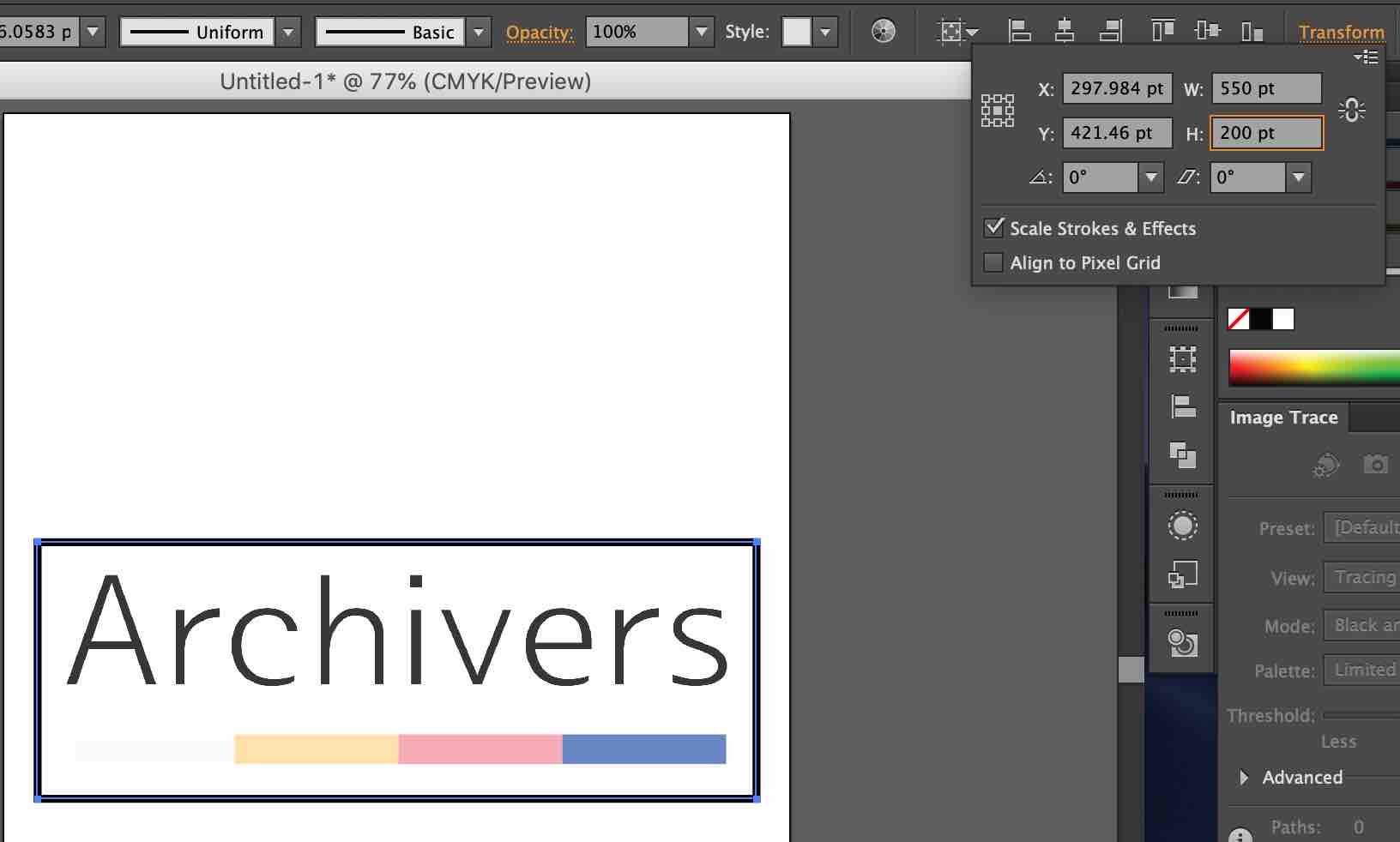Viewport: 1400px width, 842px height.
Task: Click the High Color camera preset icon
Action: [1375, 465]
